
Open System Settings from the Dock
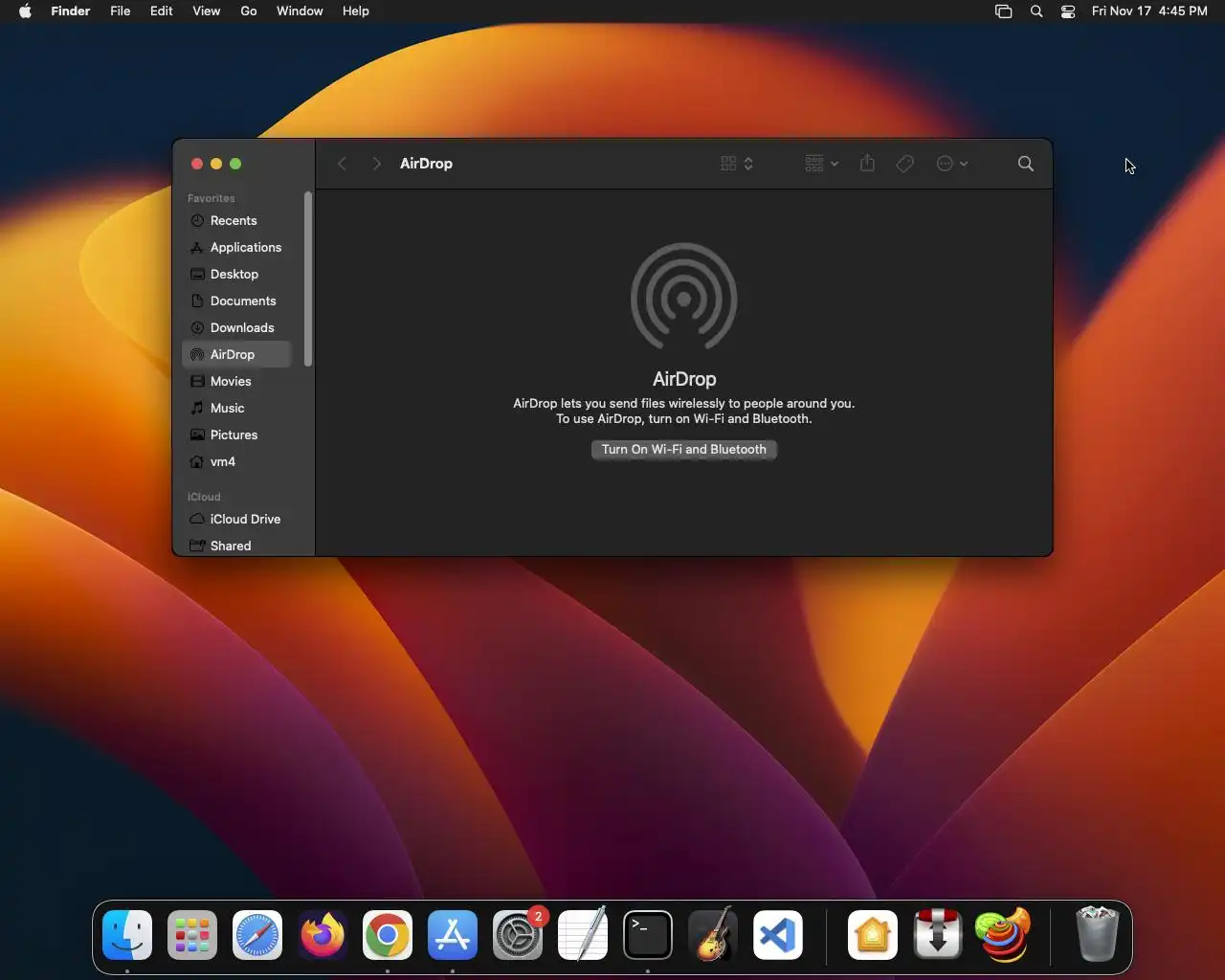coord(518,935)
